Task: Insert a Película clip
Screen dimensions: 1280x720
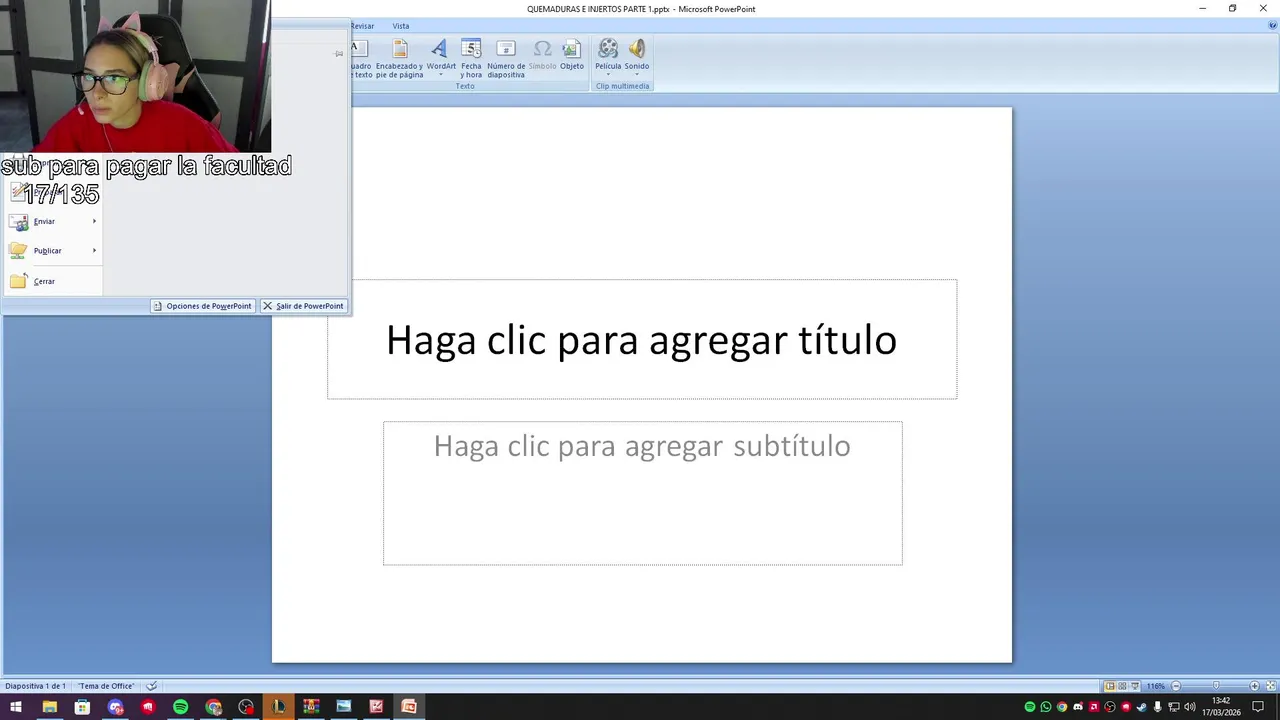Action: tap(608, 55)
